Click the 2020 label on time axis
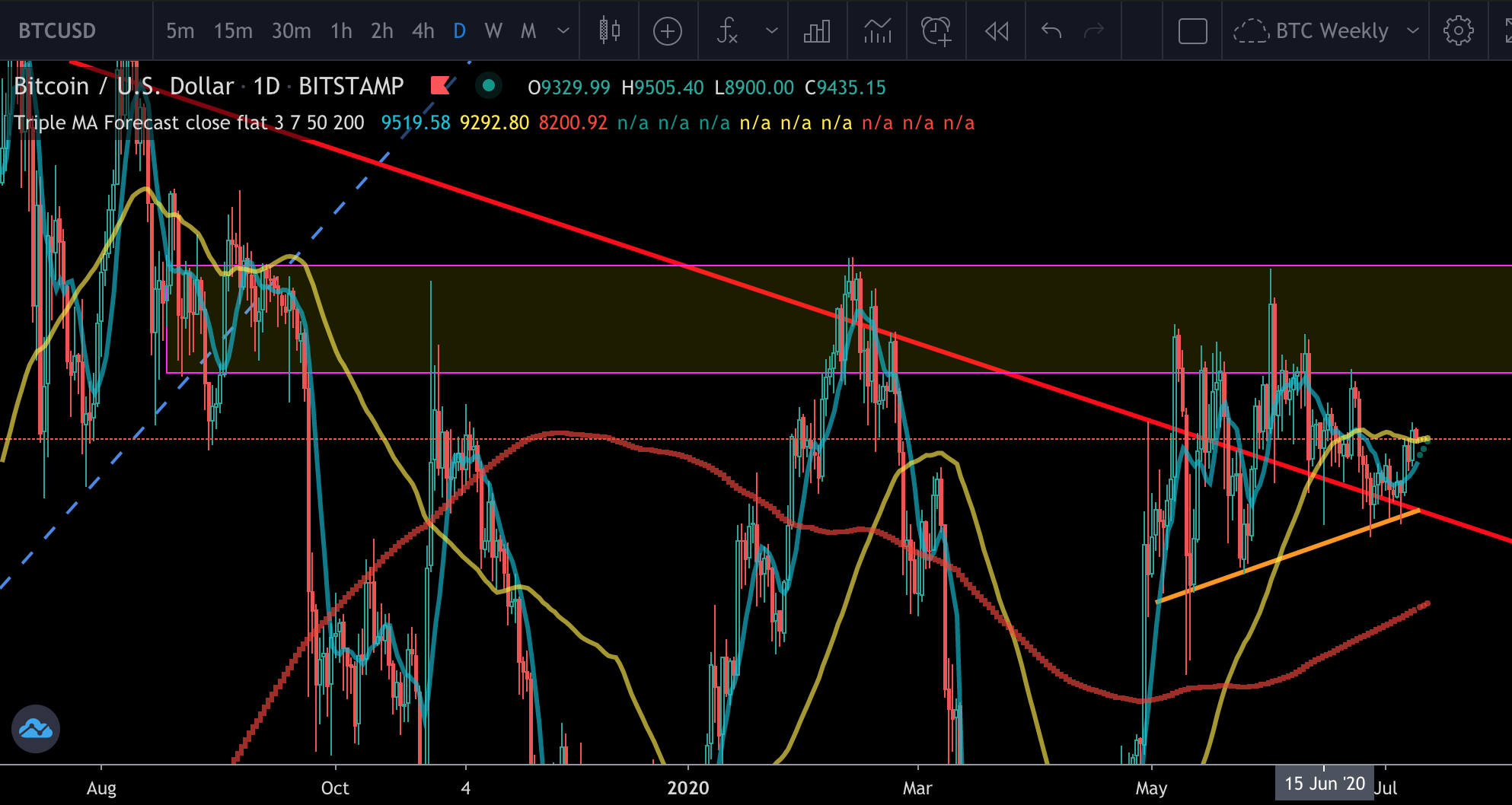The width and height of the screenshot is (1512, 805). coord(688,788)
